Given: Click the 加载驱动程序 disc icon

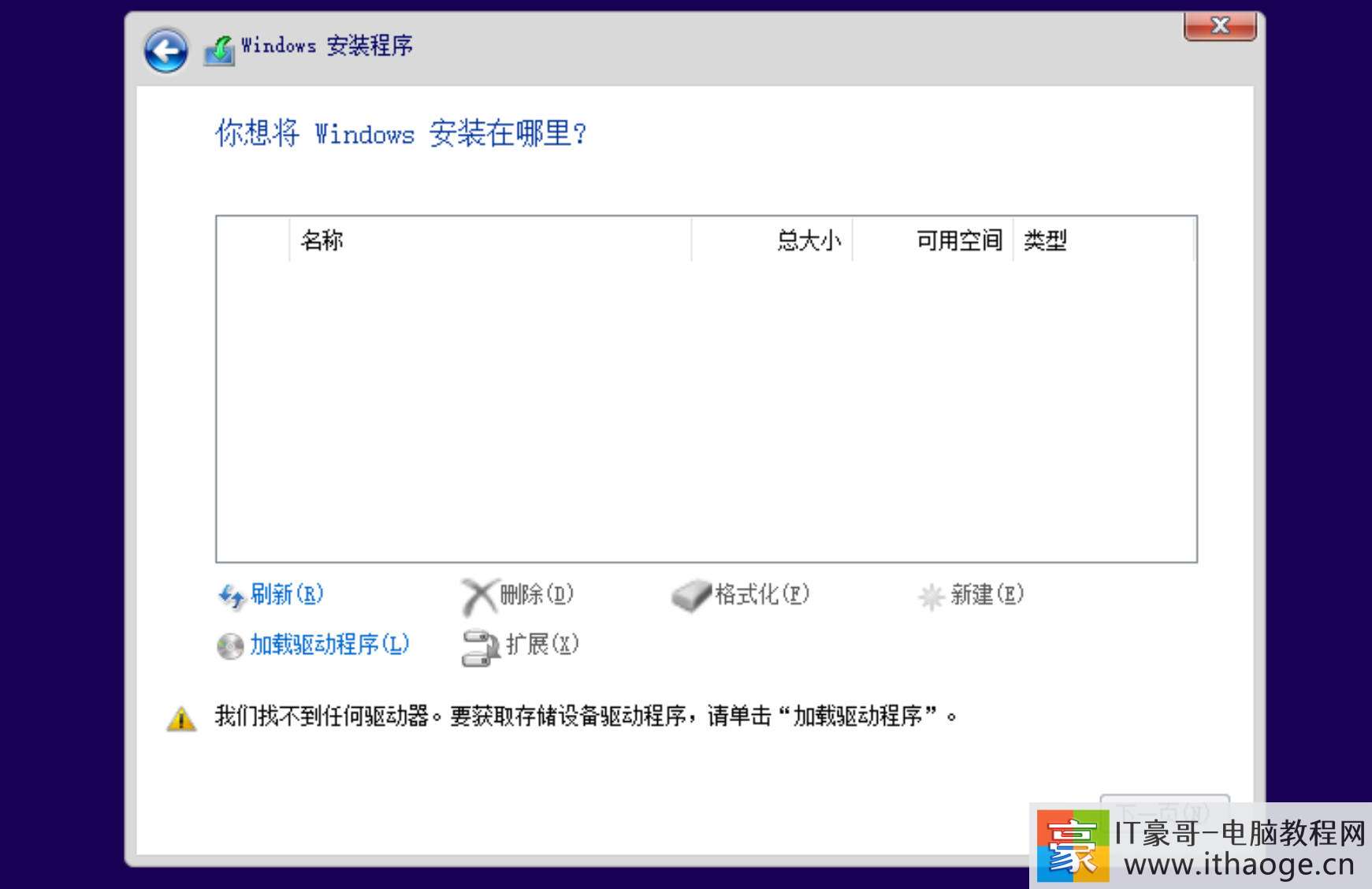Looking at the screenshot, I should coord(230,646).
